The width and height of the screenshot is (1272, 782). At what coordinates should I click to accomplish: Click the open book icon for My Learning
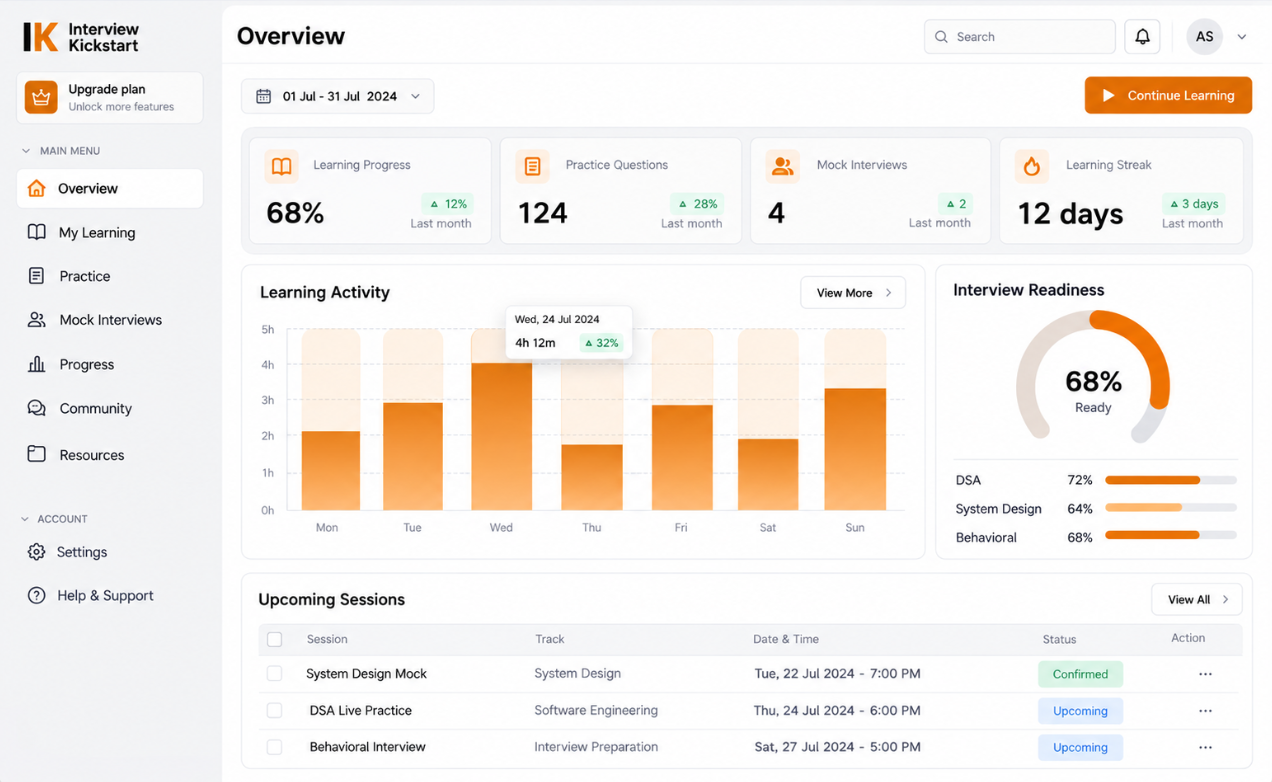[x=37, y=232]
